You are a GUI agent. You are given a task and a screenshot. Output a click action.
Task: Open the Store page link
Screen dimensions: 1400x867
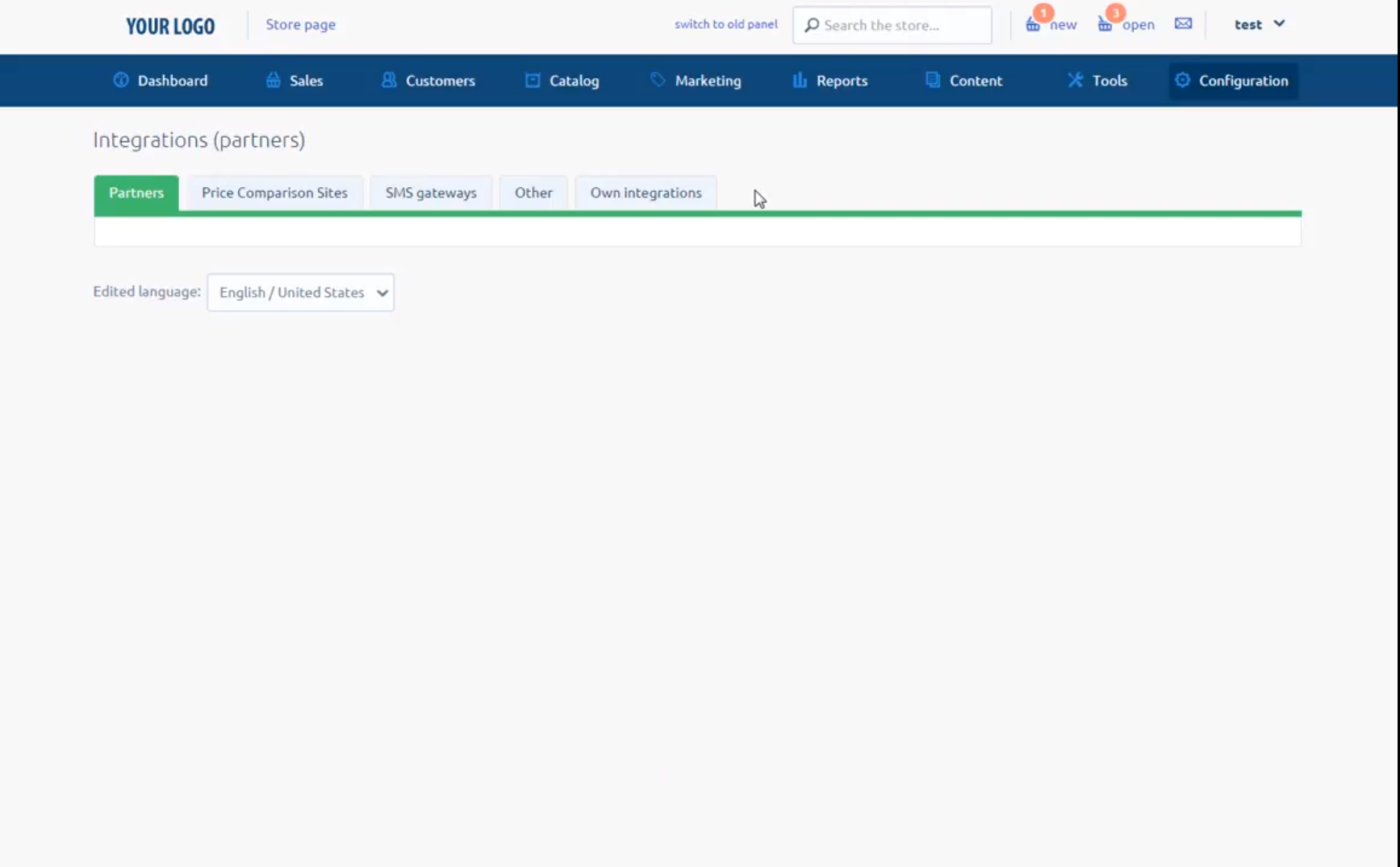coord(301,24)
